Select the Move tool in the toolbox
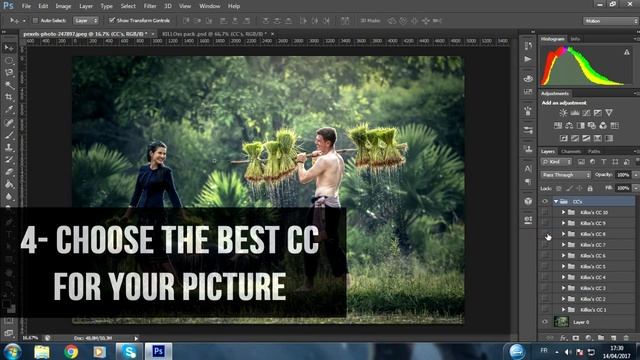Screen dimensions: 640x360 pyautogui.click(x=9, y=48)
